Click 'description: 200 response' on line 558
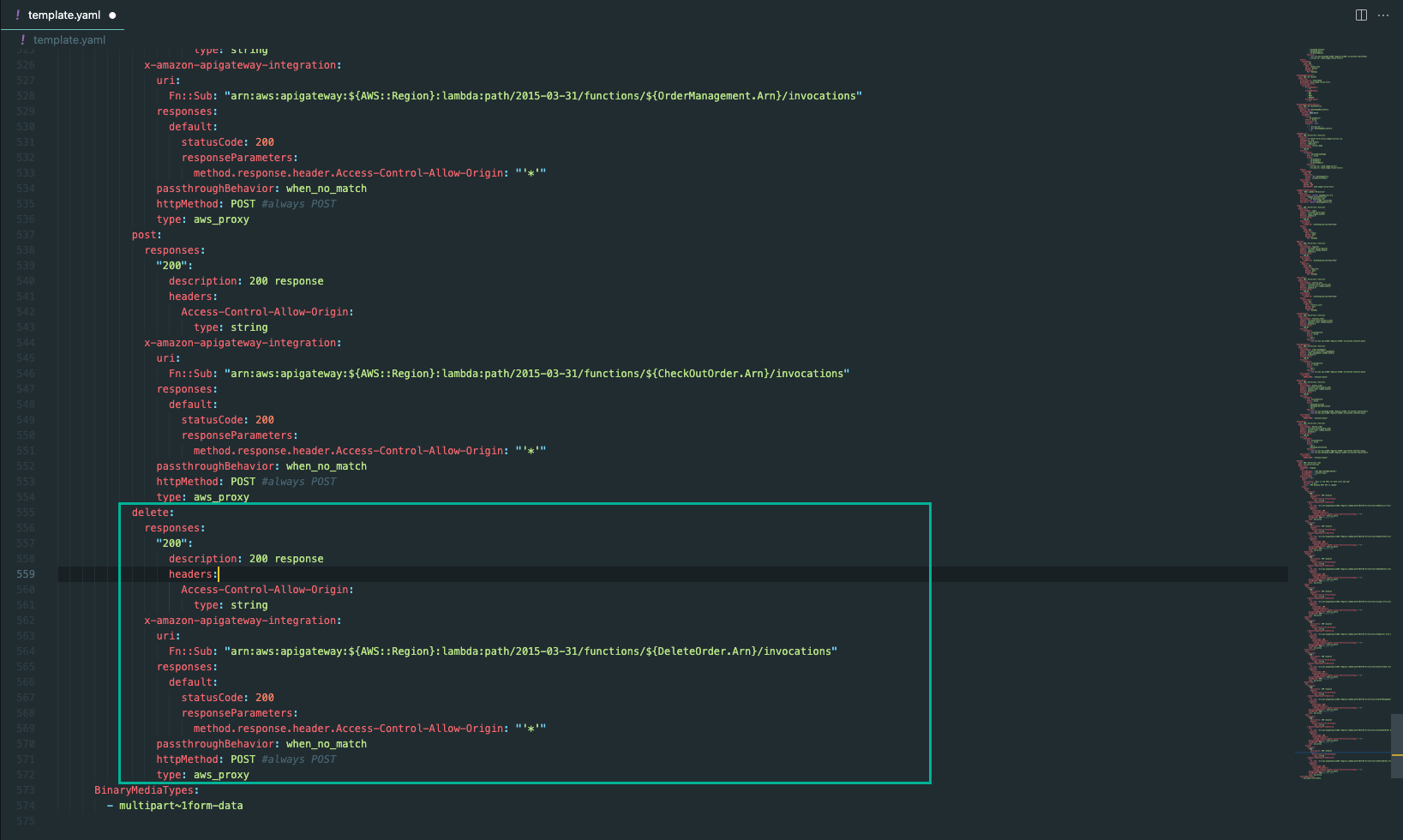This screenshot has width=1403, height=840. tap(246, 559)
